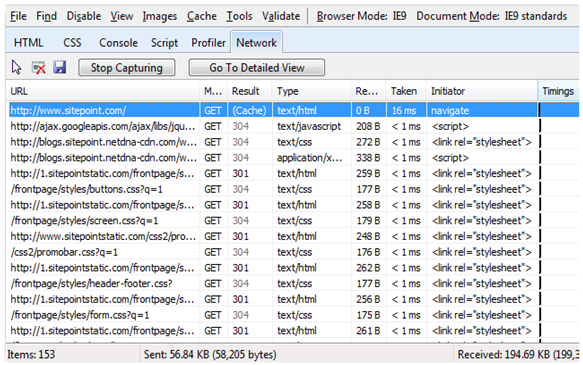The image size is (583, 365).
Task: Sort by the Result column header
Action: click(x=250, y=91)
